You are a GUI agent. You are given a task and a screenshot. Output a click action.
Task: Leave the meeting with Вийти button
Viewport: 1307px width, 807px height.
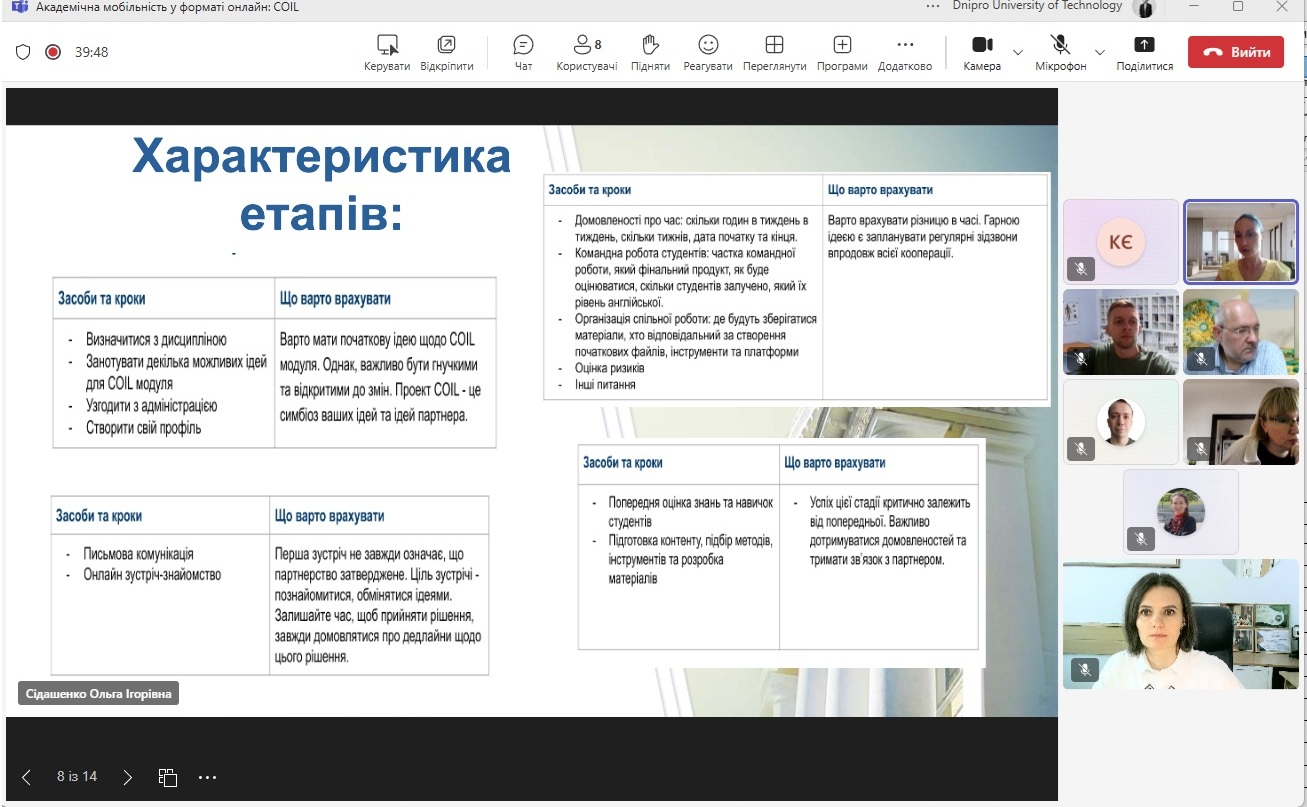1235,52
